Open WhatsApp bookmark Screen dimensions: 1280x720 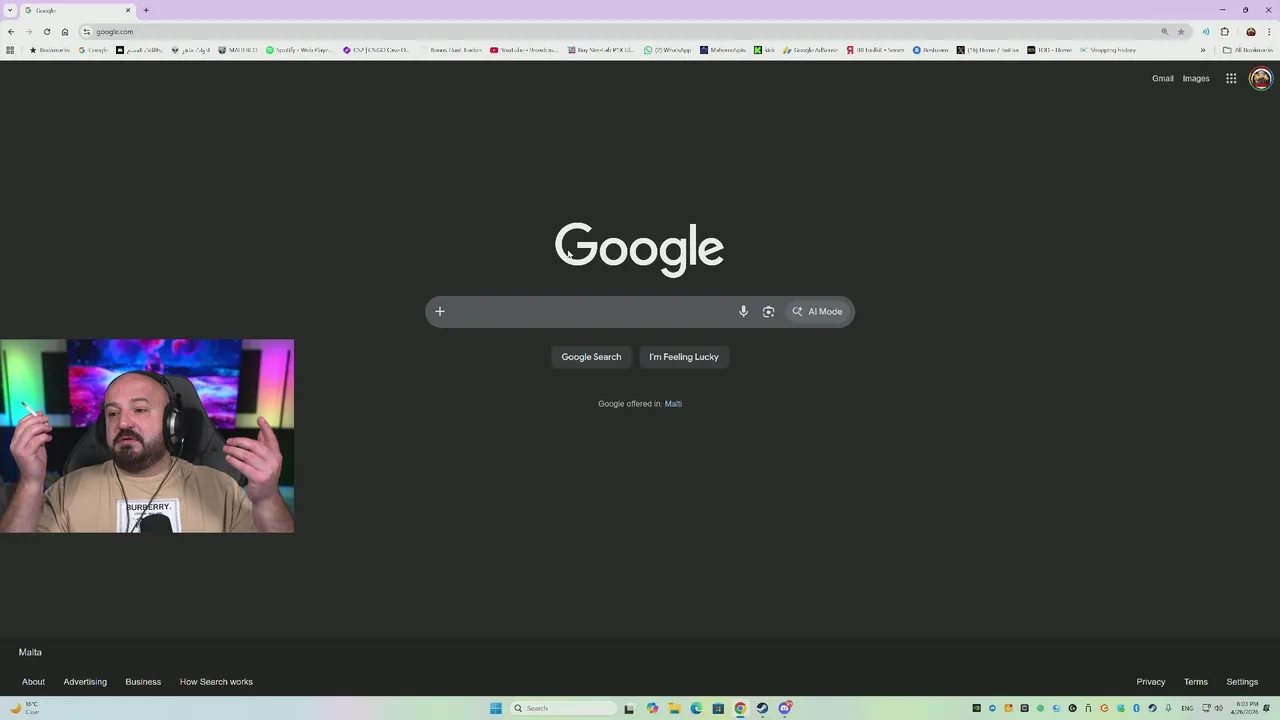667,50
